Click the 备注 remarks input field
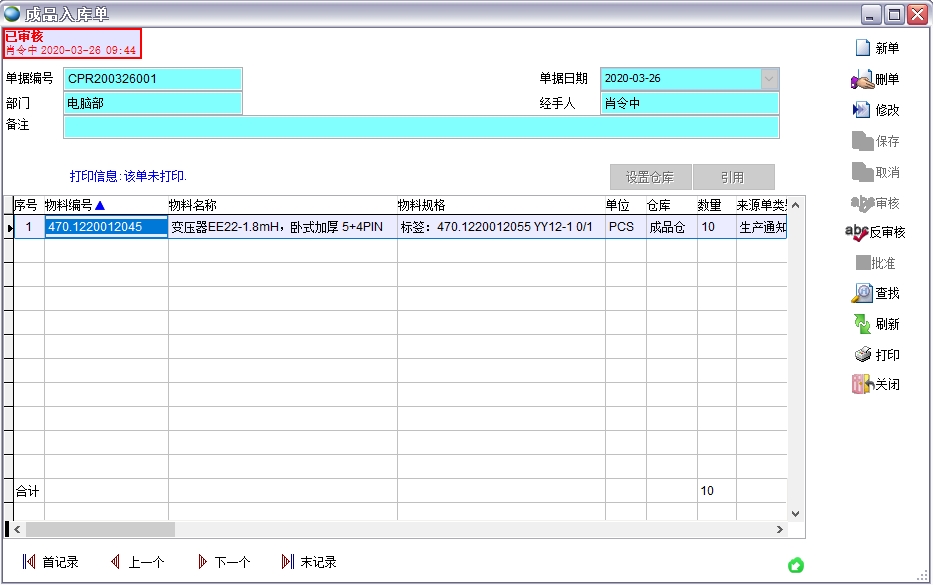Image resolution: width=933 pixels, height=585 pixels. click(420, 127)
